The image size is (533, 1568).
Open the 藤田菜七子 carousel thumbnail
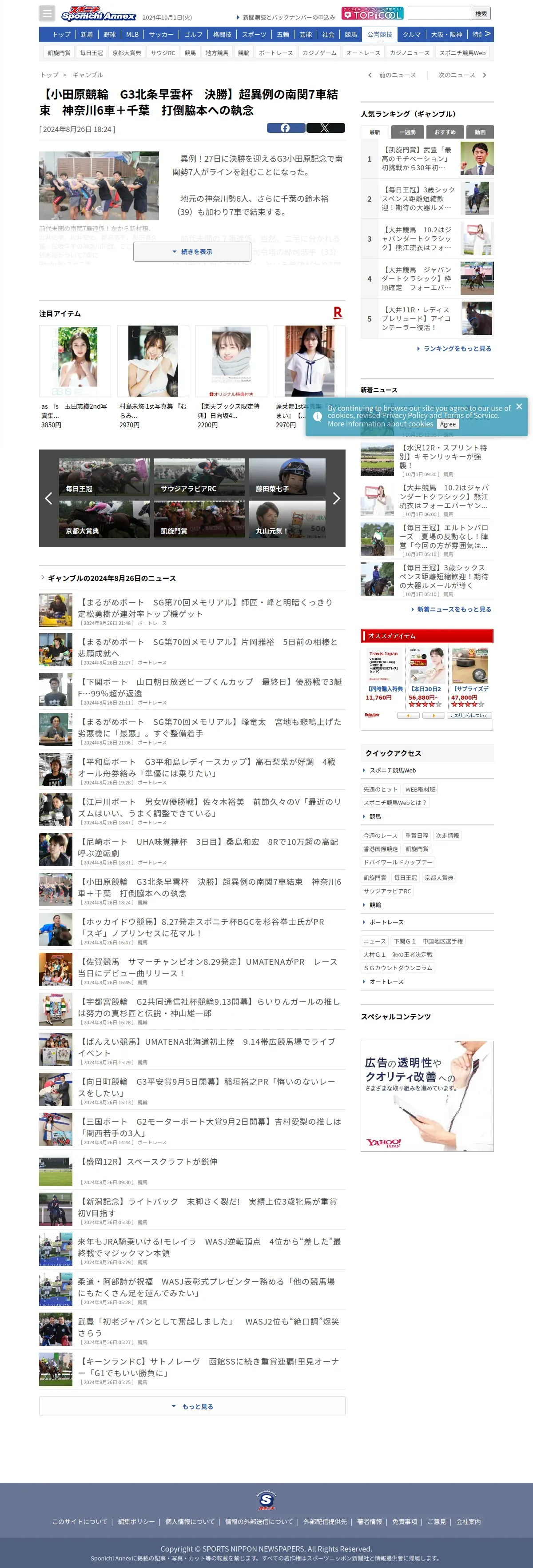tap(287, 477)
